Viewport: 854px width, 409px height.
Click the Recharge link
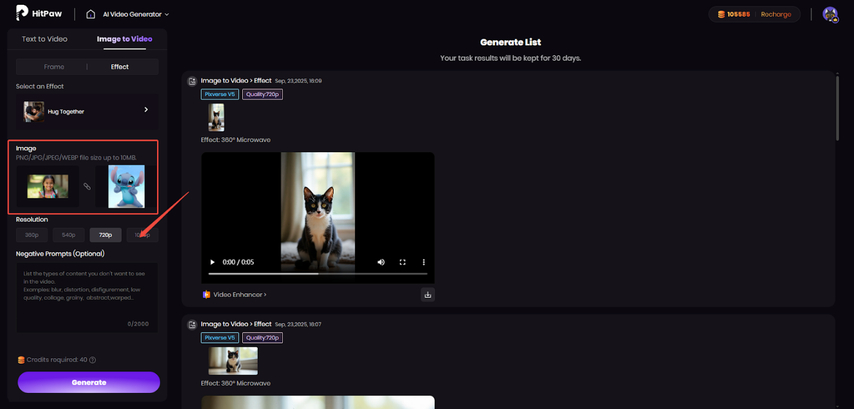[x=776, y=14]
